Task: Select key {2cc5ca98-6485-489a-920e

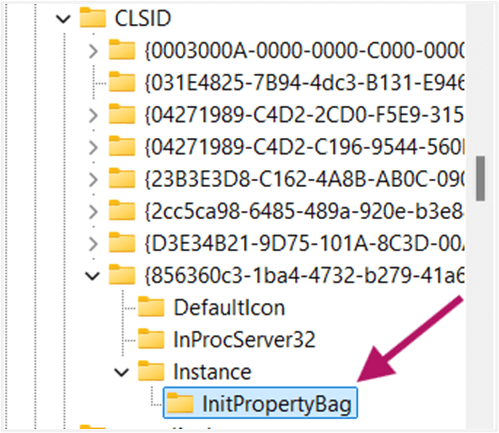Action: point(304,212)
